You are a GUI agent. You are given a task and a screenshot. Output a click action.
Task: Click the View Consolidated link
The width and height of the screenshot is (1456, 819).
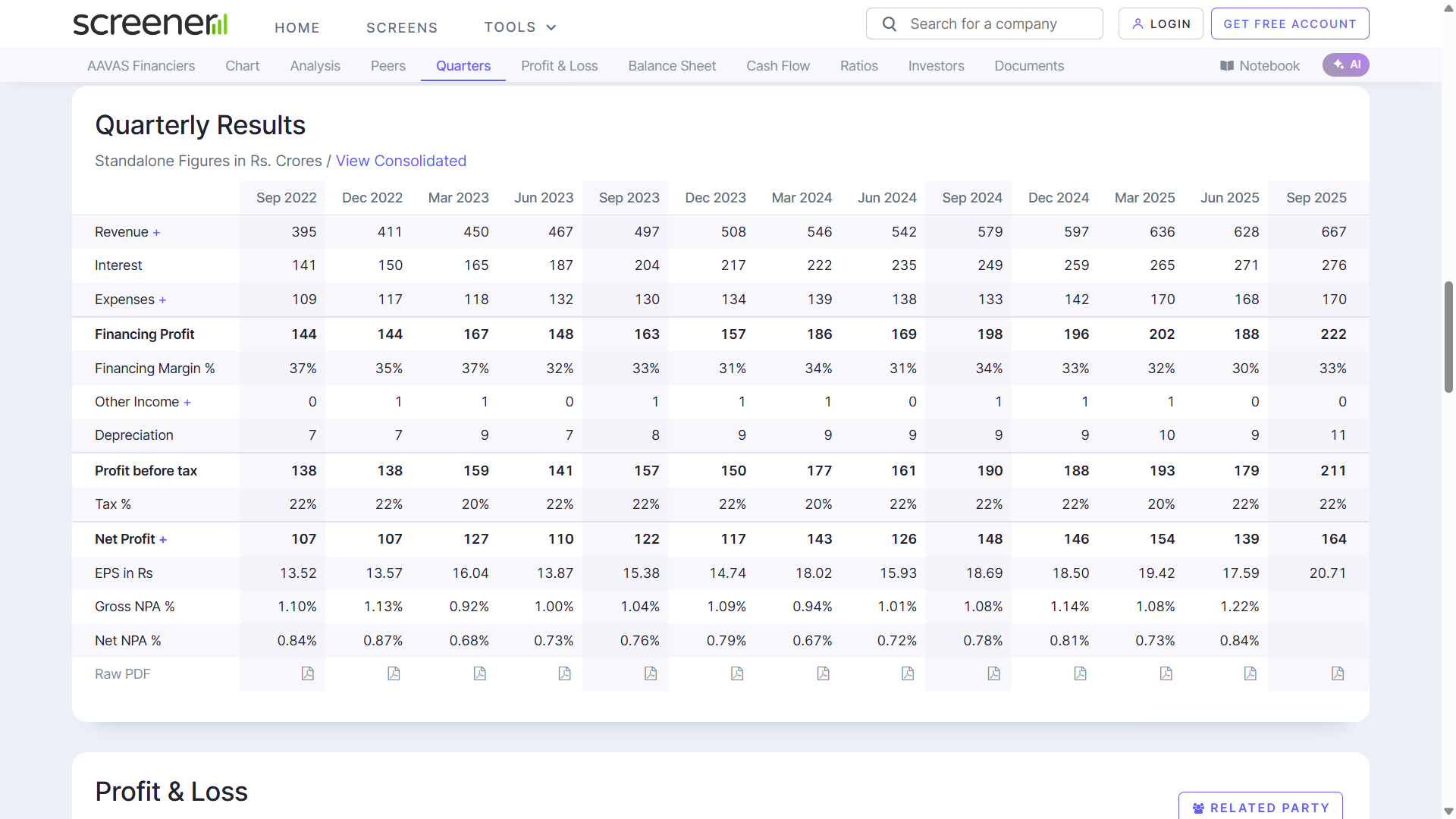click(400, 161)
